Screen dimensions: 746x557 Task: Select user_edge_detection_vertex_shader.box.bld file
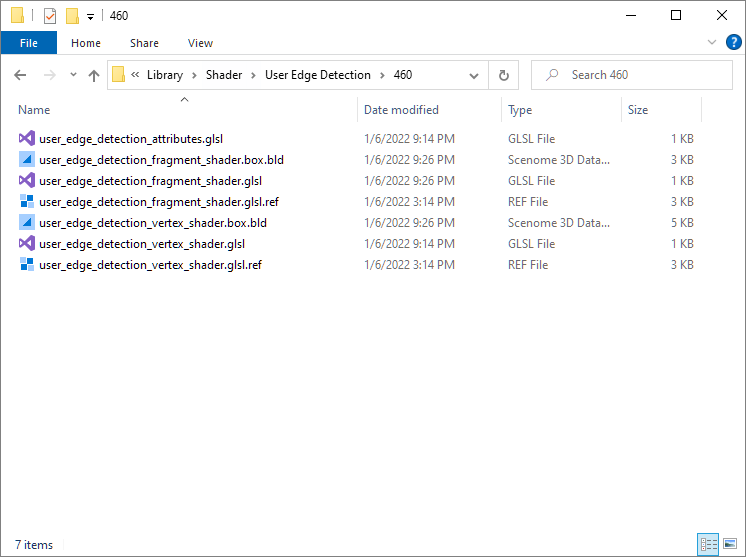[153, 223]
